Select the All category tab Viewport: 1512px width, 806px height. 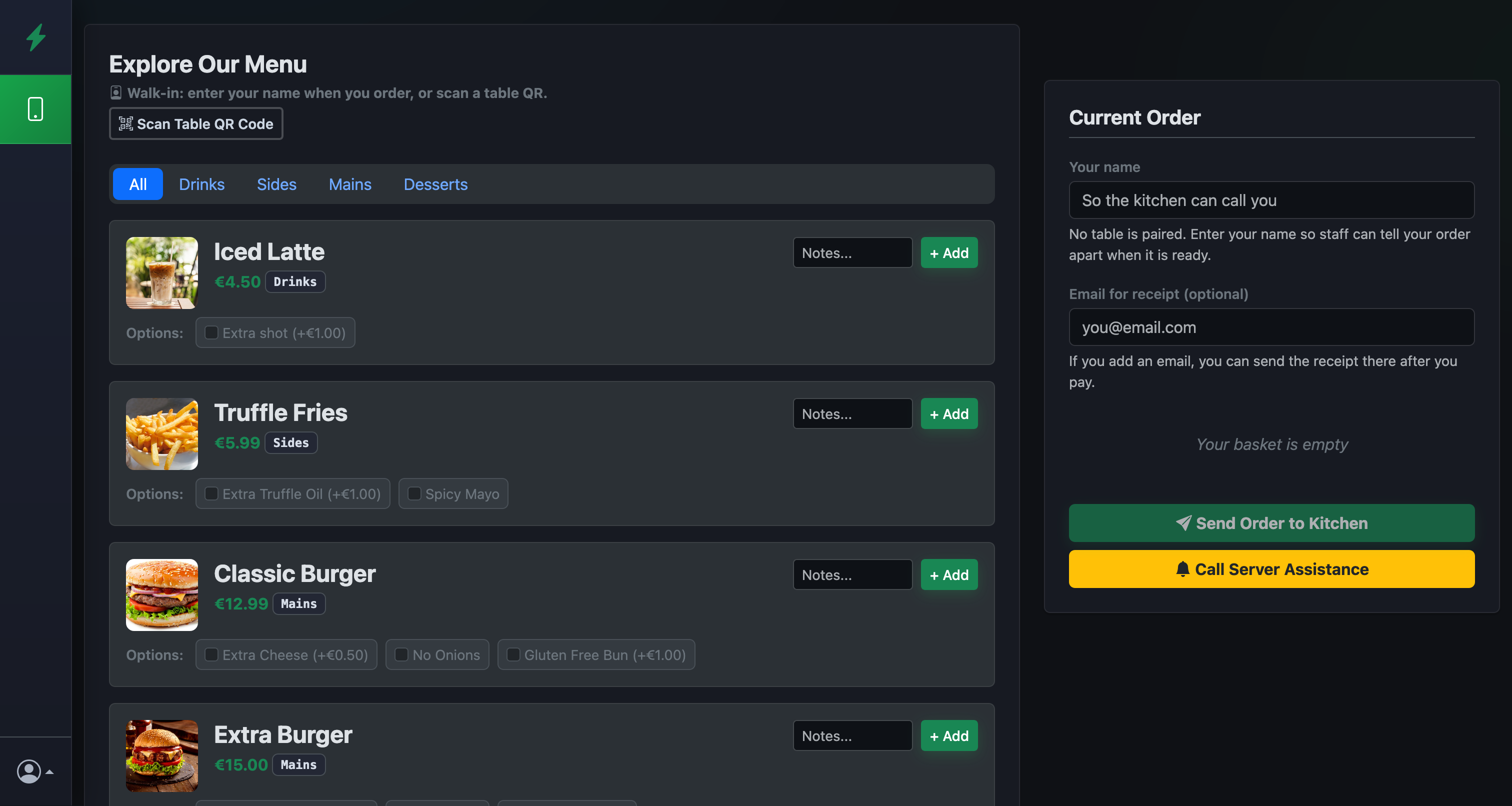coord(138,184)
